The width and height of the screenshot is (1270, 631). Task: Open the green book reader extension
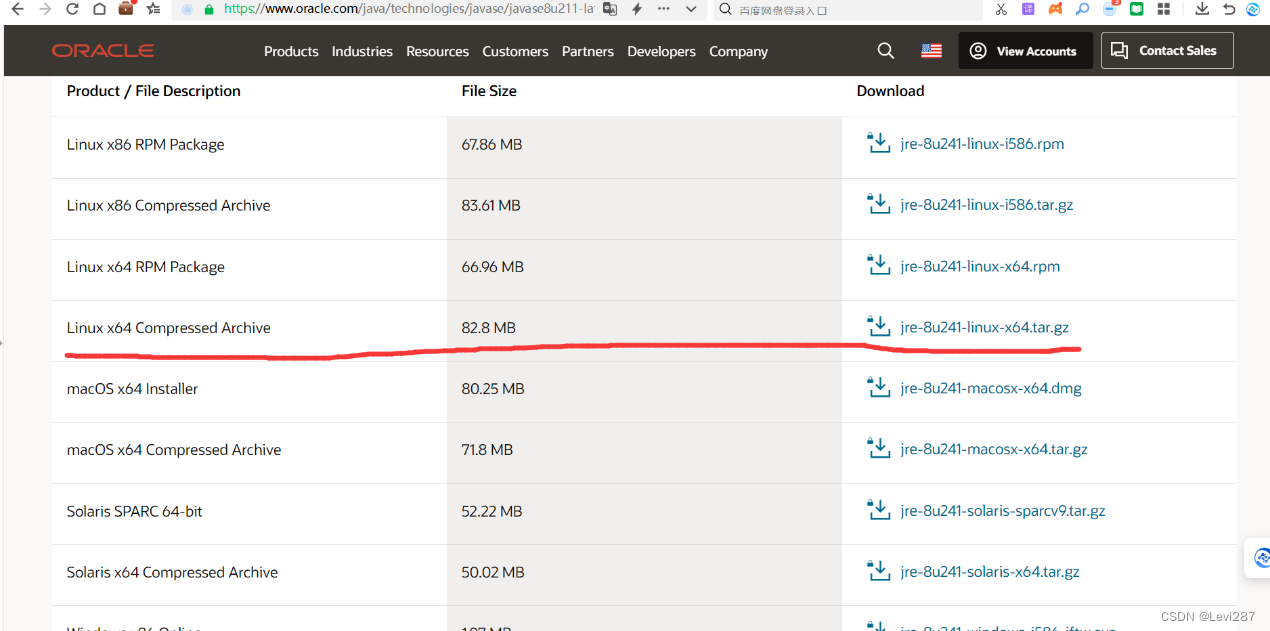[1137, 9]
